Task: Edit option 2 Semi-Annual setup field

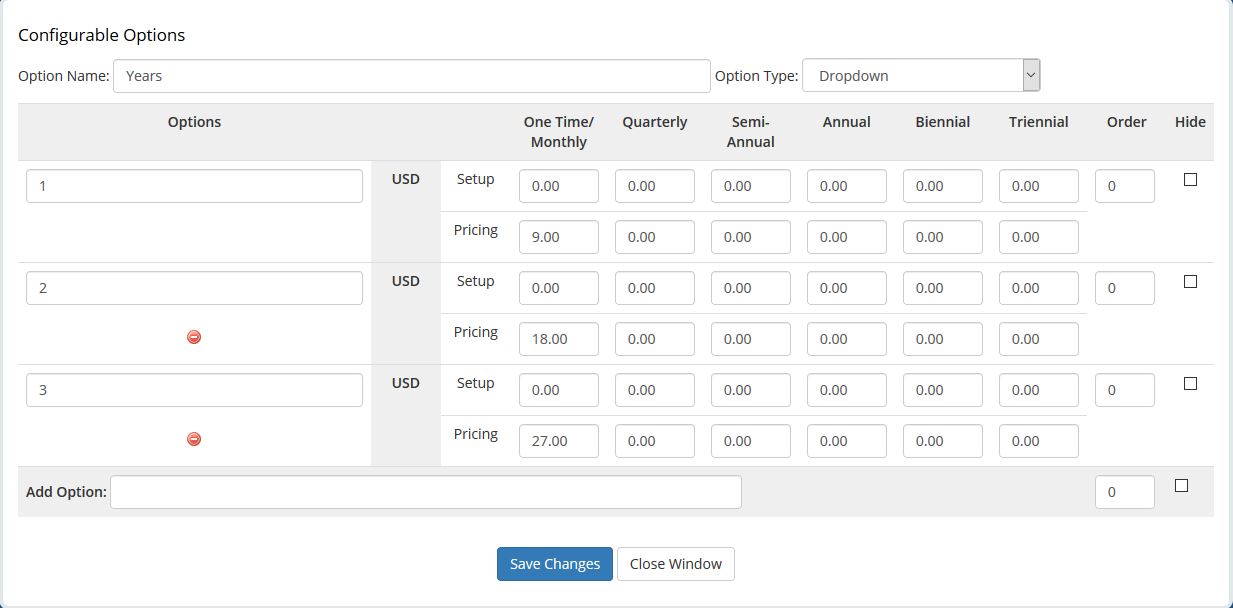Action: [751, 288]
